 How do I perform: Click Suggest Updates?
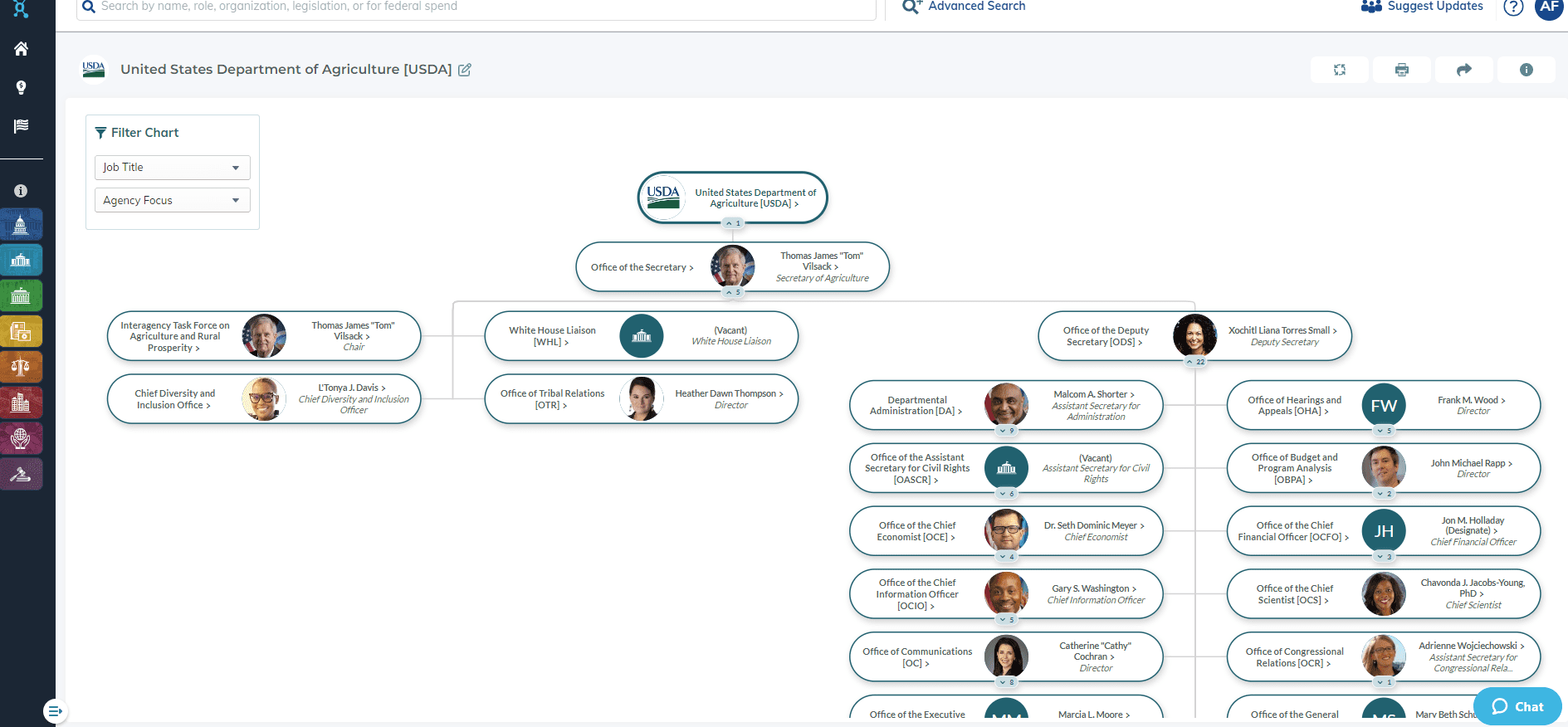[x=1422, y=7]
